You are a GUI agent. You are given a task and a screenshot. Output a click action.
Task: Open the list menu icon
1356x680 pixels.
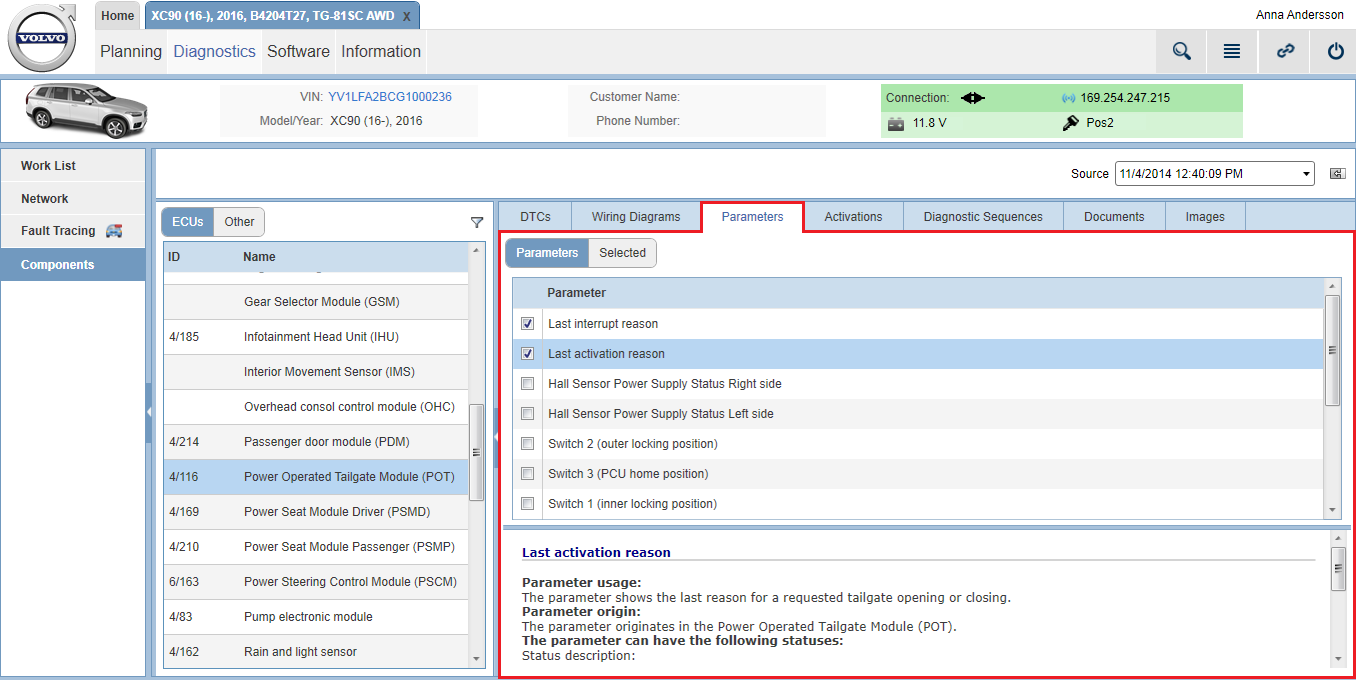(x=1232, y=51)
